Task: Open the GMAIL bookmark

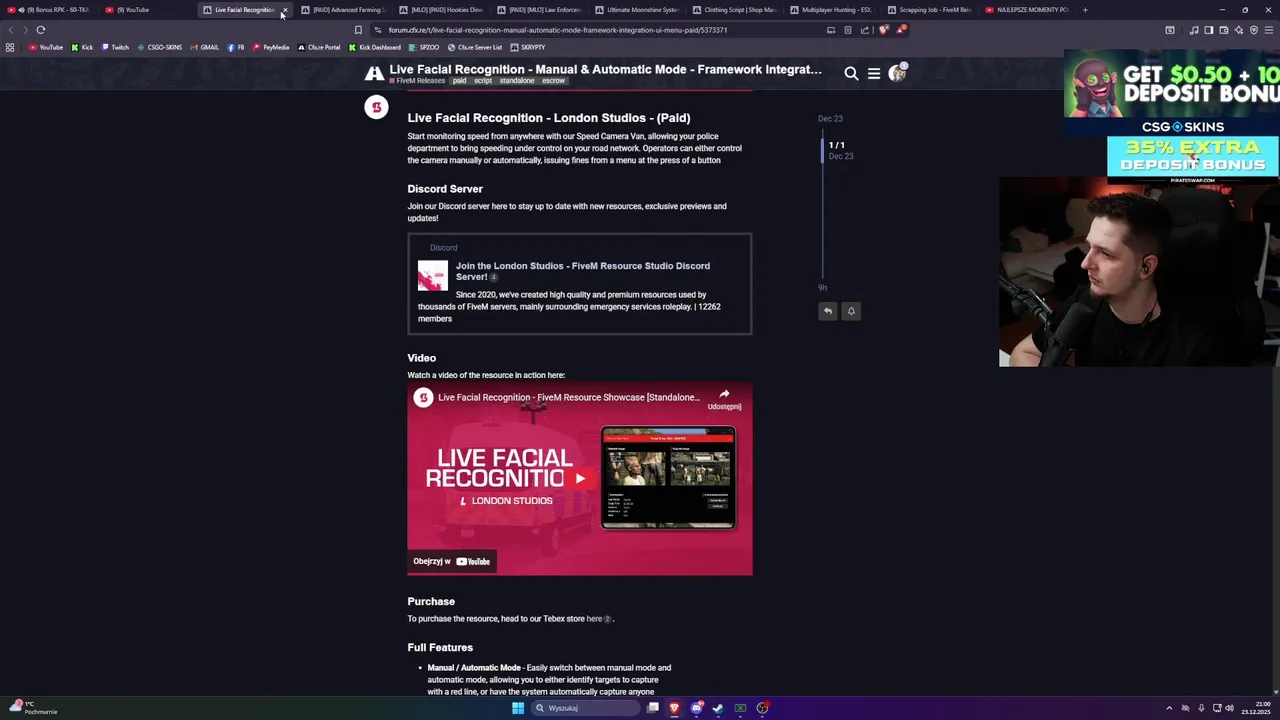Action: pyautogui.click(x=205, y=47)
